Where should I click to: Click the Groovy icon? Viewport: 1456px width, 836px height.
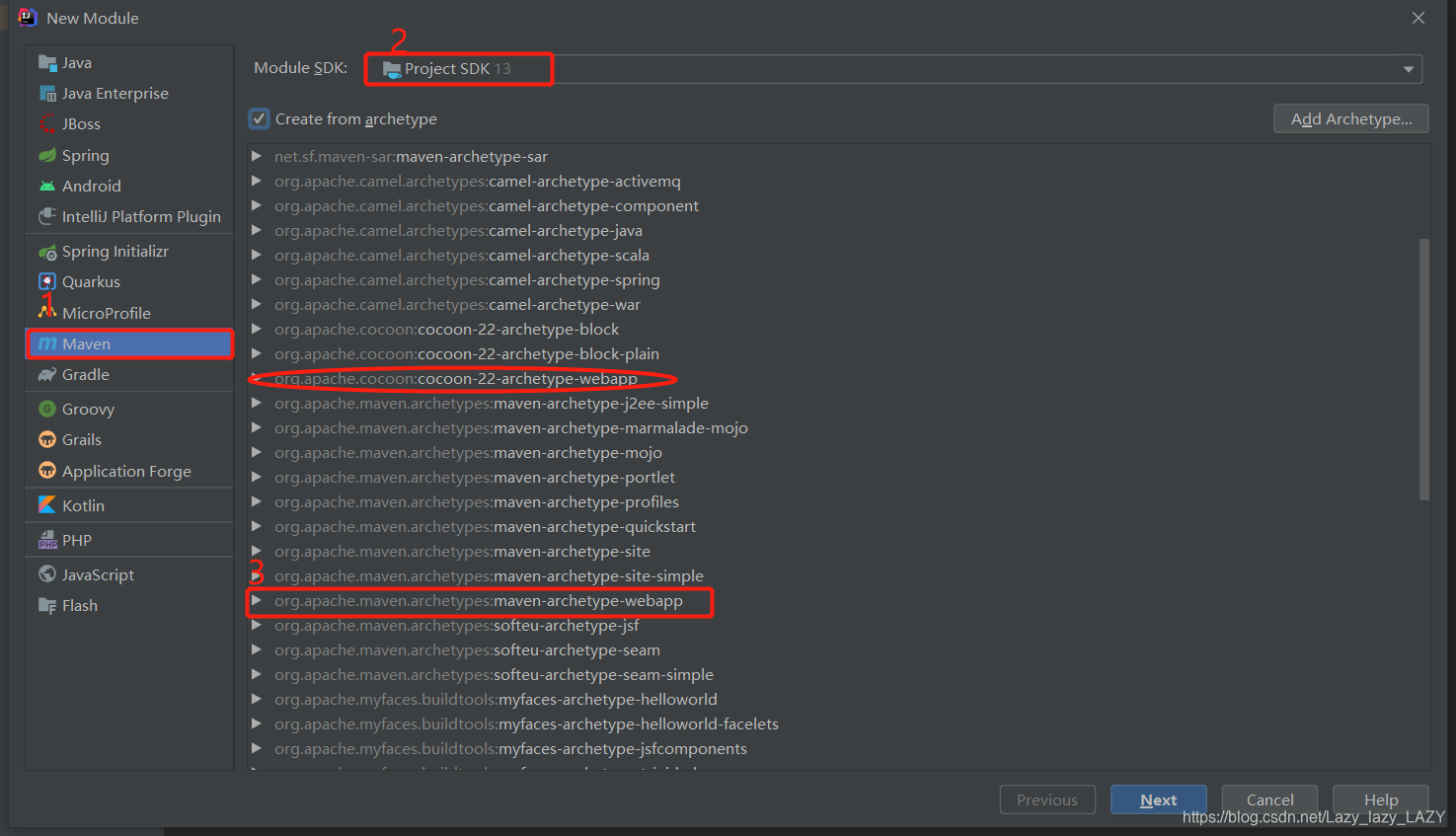click(47, 409)
